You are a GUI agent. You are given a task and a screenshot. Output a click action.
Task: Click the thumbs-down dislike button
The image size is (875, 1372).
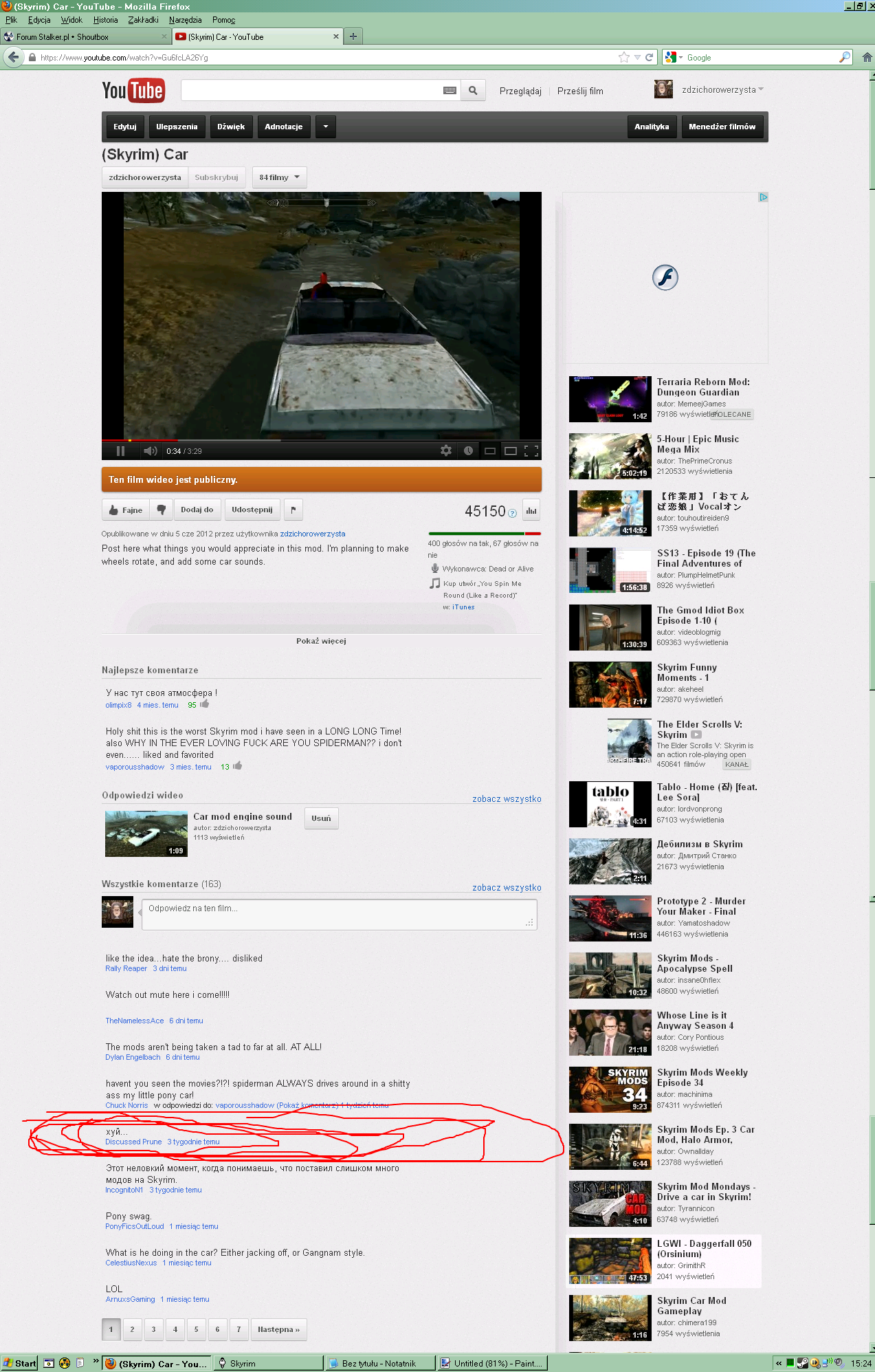162,510
